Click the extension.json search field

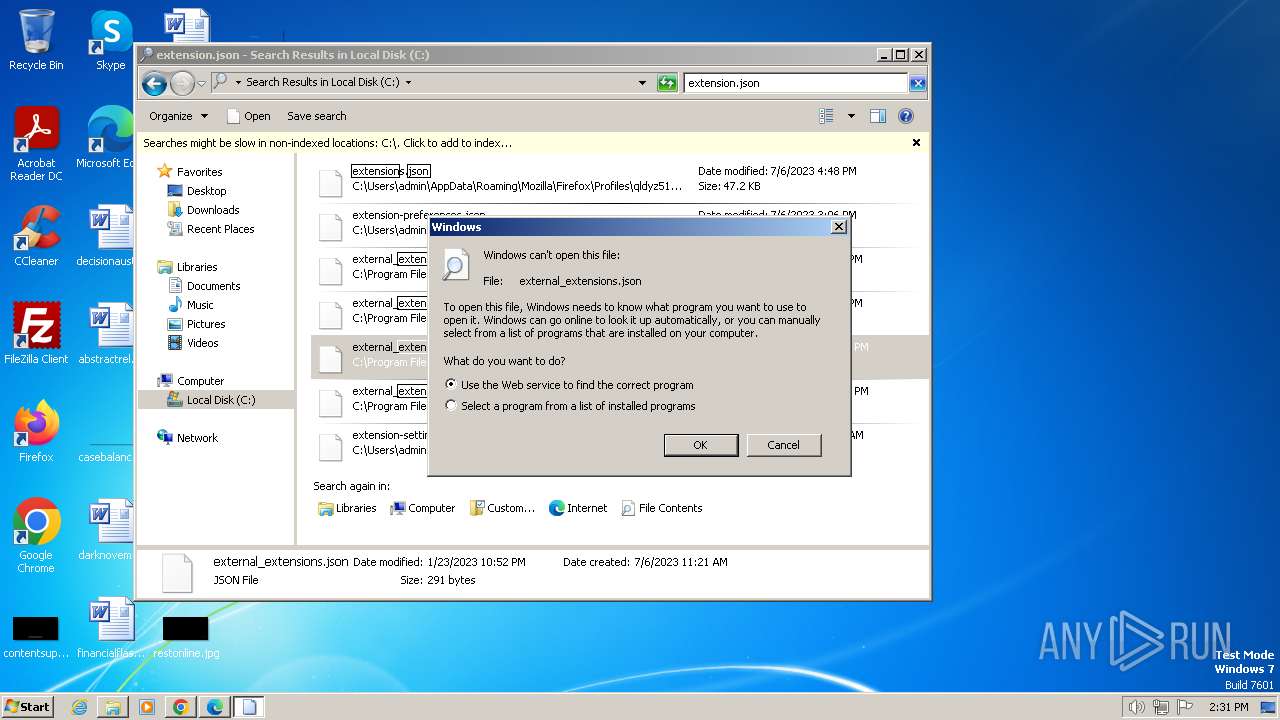tap(795, 83)
